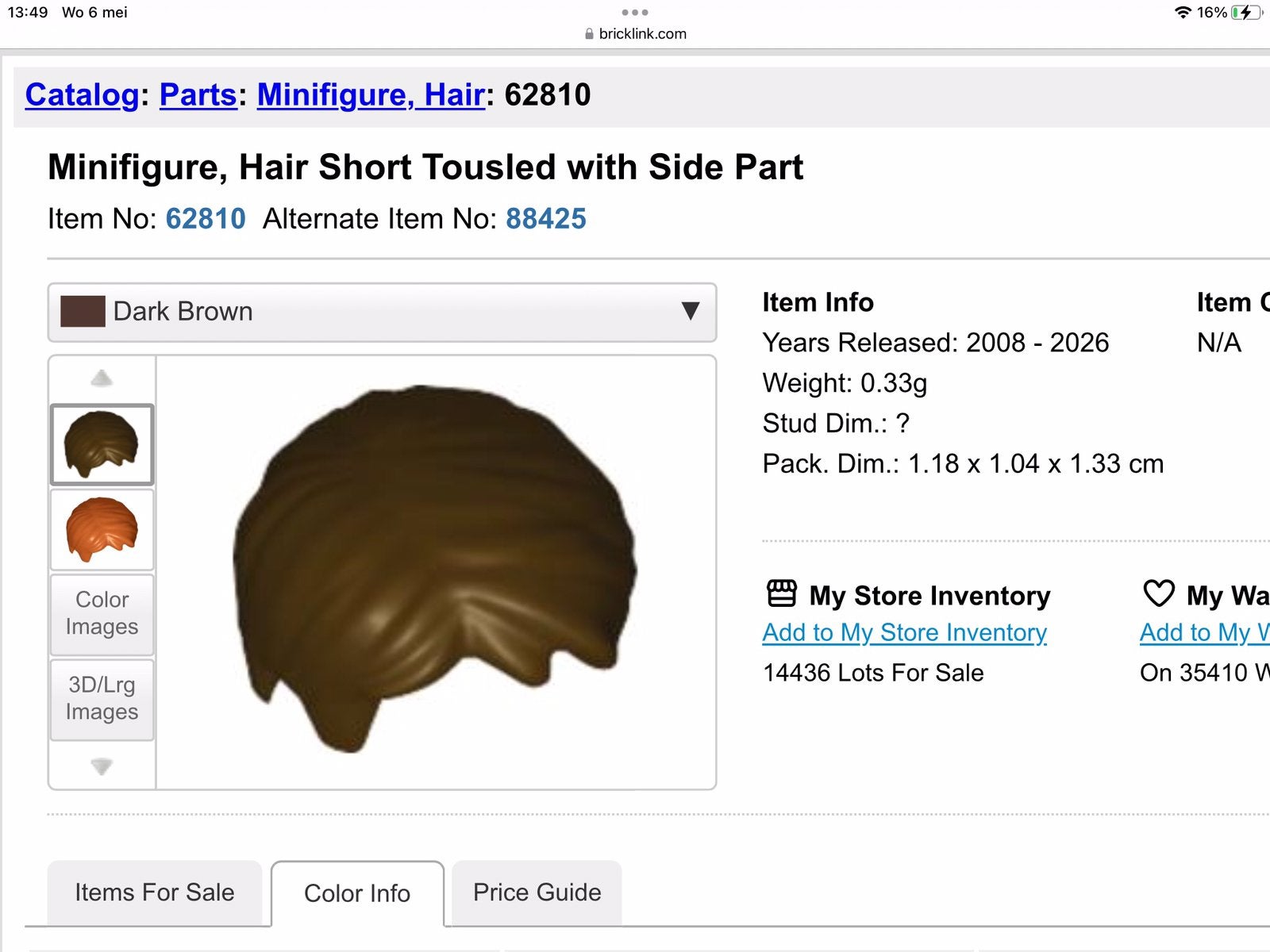Open the Minifigure, Hair category link
Viewport: 1270px width, 952px height.
371,94
